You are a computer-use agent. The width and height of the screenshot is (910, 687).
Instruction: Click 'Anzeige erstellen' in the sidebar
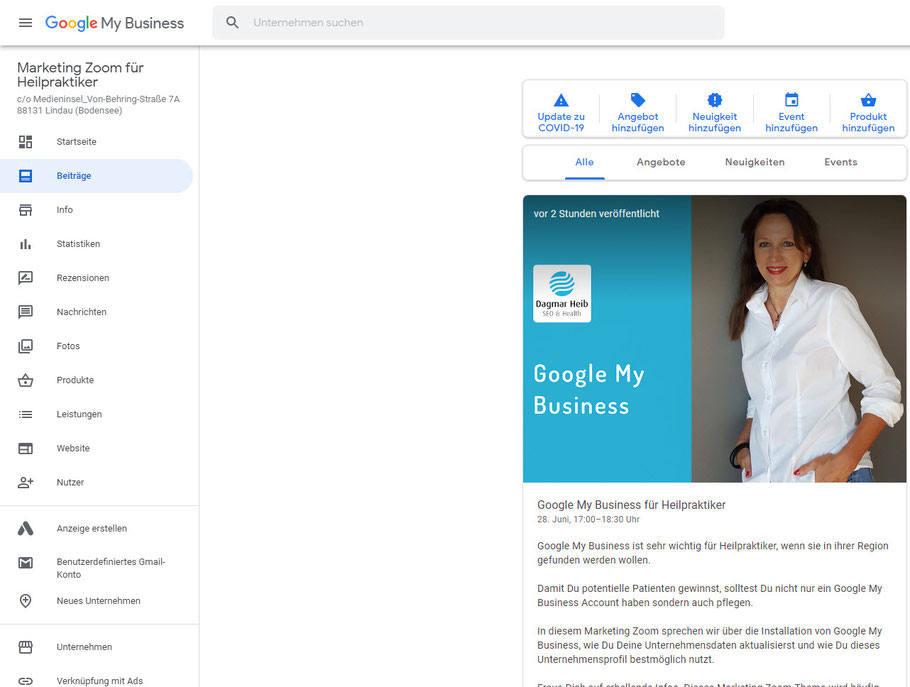[92, 529]
